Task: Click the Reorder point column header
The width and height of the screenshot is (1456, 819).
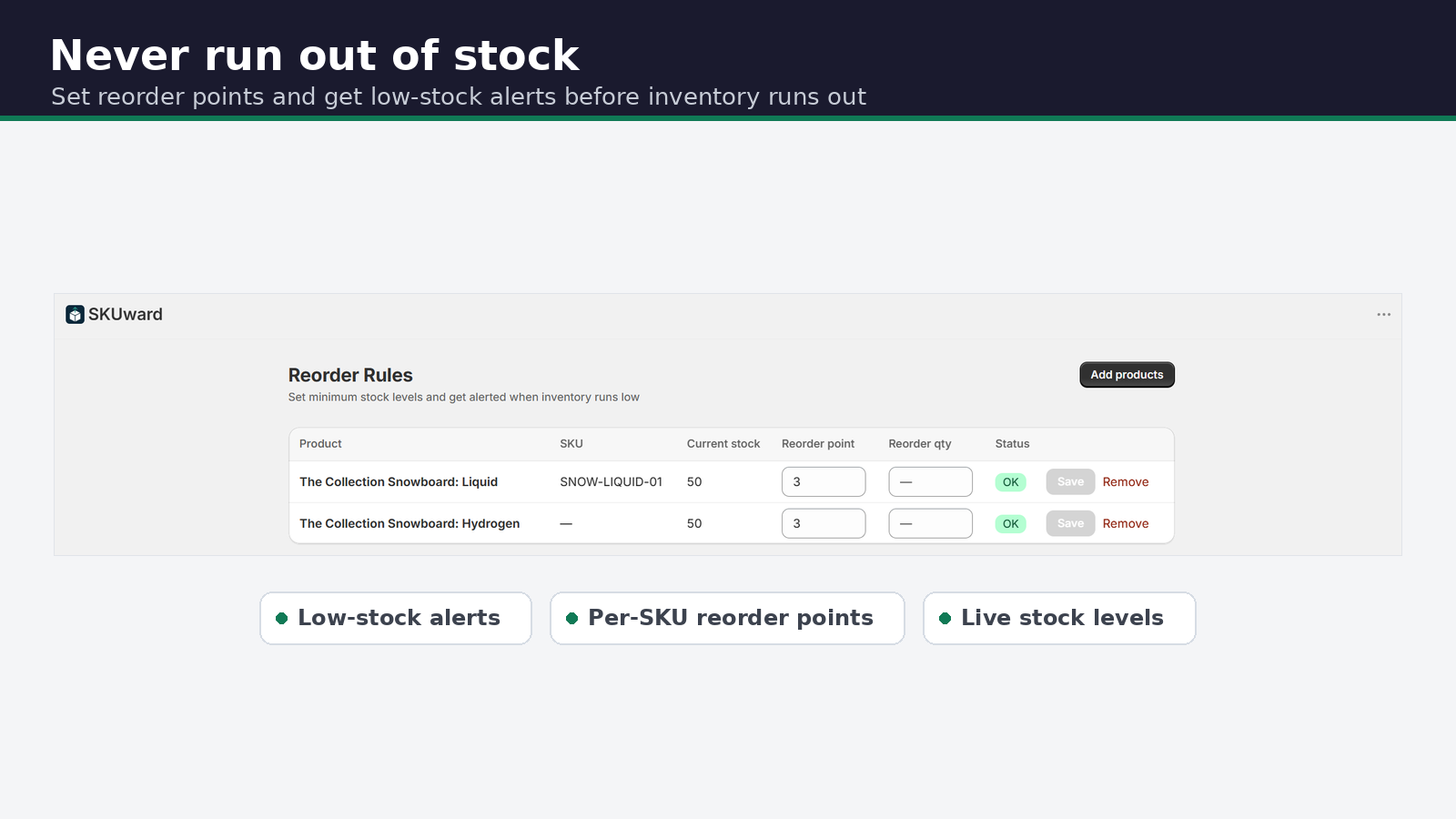Action: click(x=818, y=444)
